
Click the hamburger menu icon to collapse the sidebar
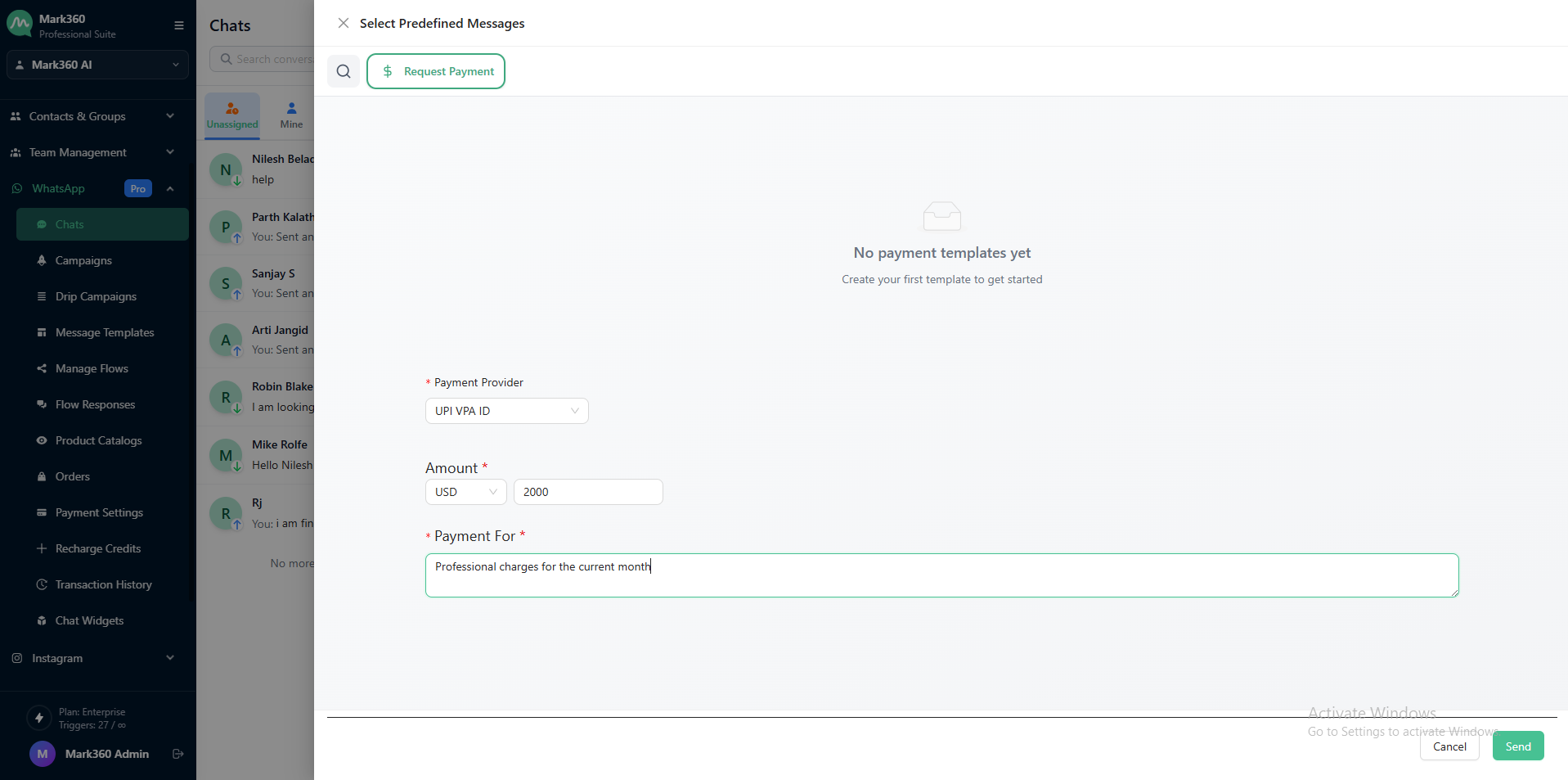pos(179,25)
